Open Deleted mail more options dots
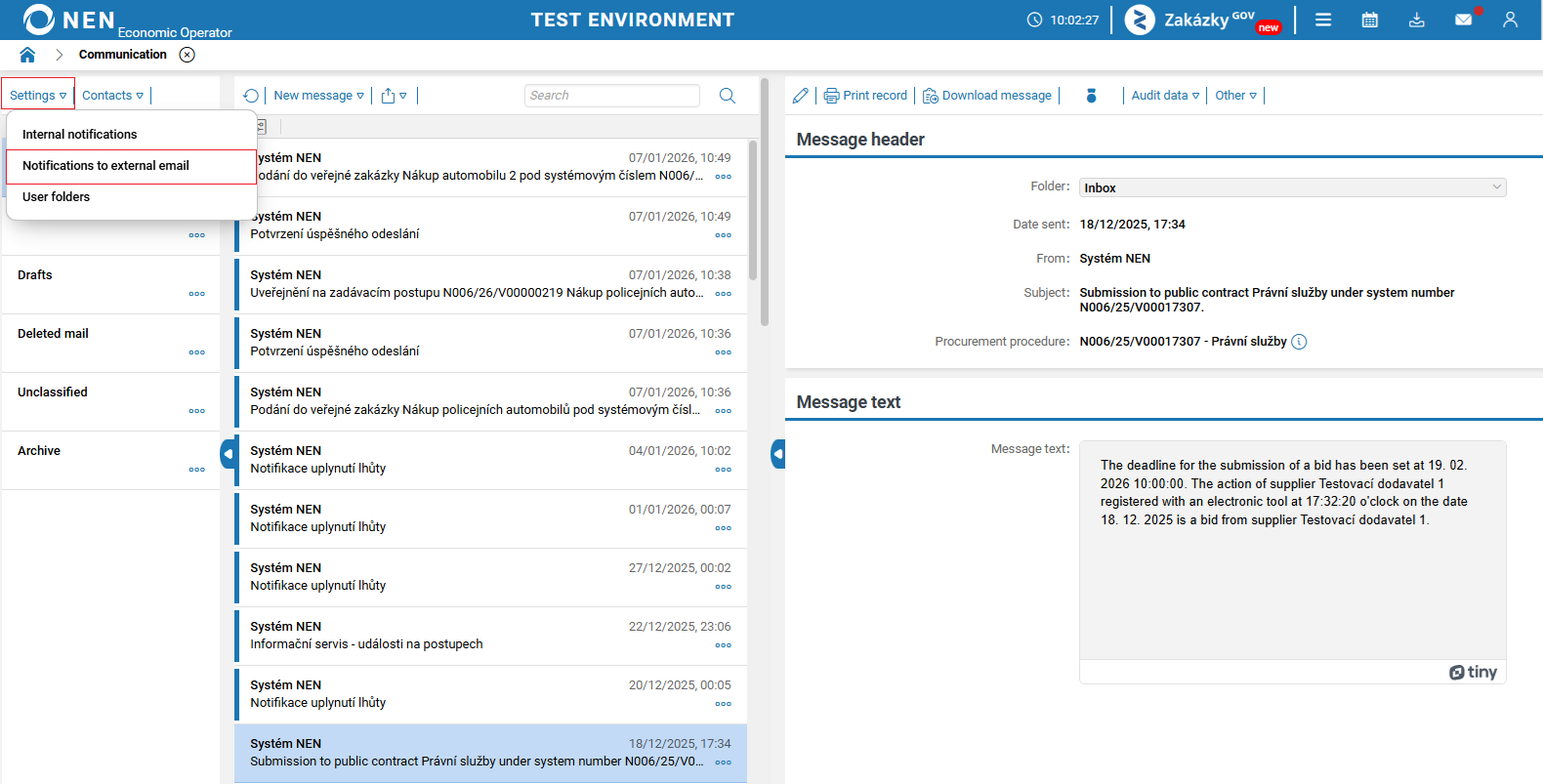This screenshot has width=1543, height=784. pos(197,352)
